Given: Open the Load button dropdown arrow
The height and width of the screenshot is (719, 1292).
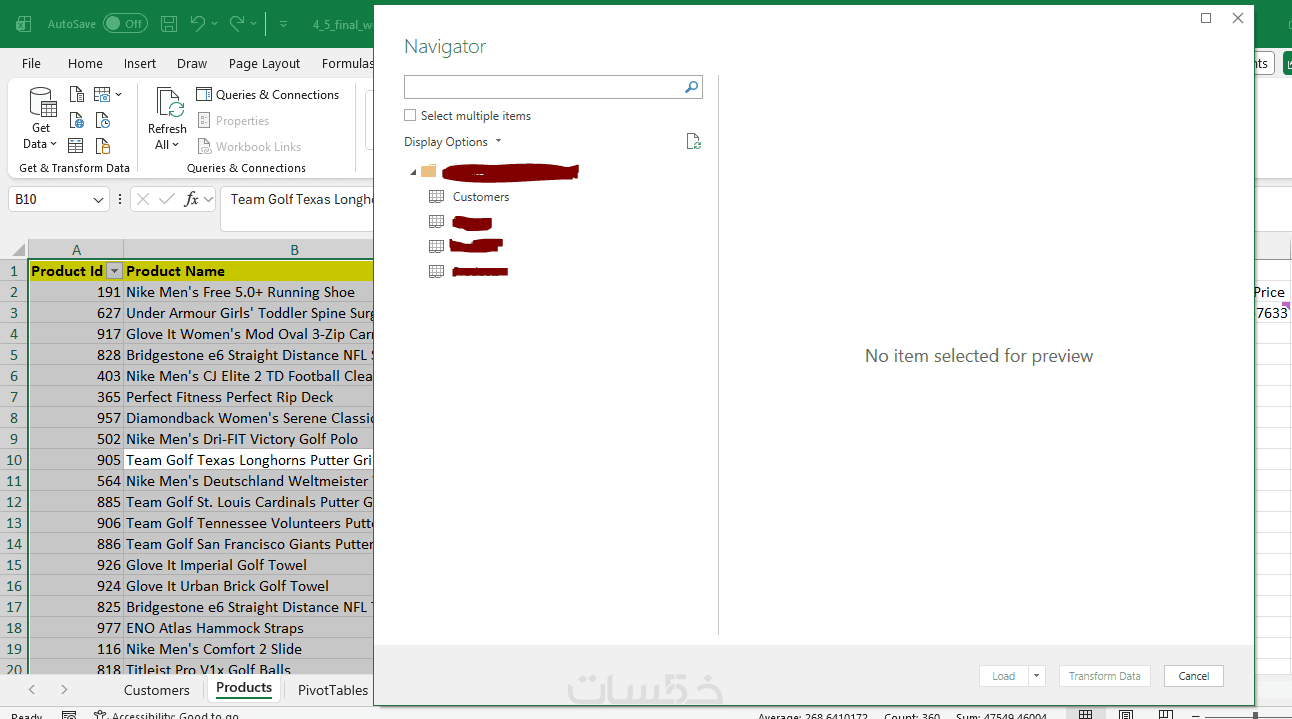Looking at the screenshot, I should [x=1037, y=676].
